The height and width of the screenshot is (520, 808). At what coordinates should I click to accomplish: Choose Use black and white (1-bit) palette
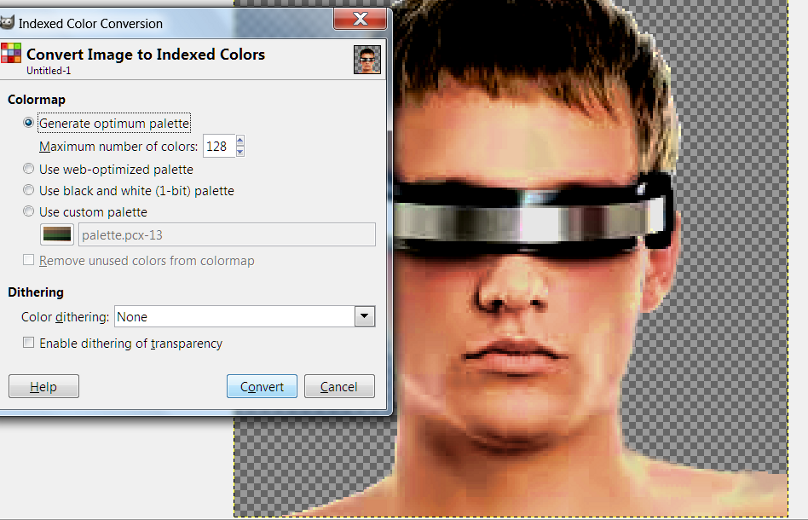click(29, 190)
